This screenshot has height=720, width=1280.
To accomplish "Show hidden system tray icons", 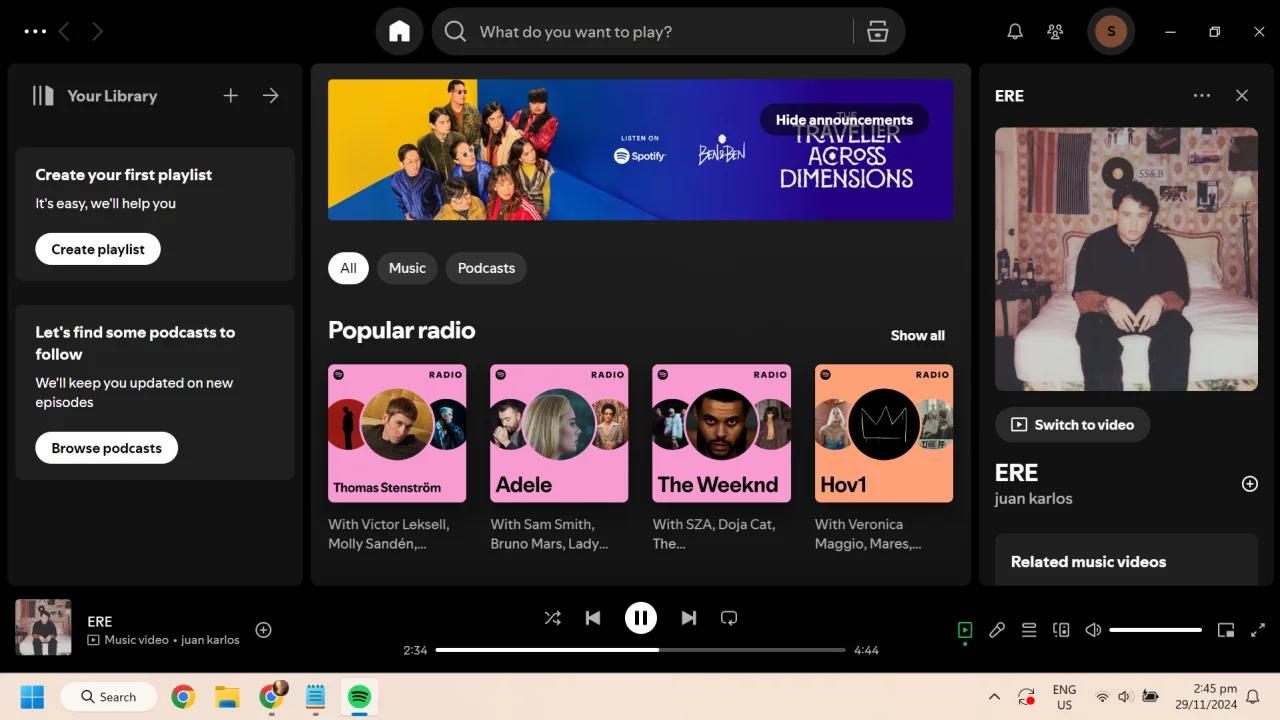I will click(994, 697).
